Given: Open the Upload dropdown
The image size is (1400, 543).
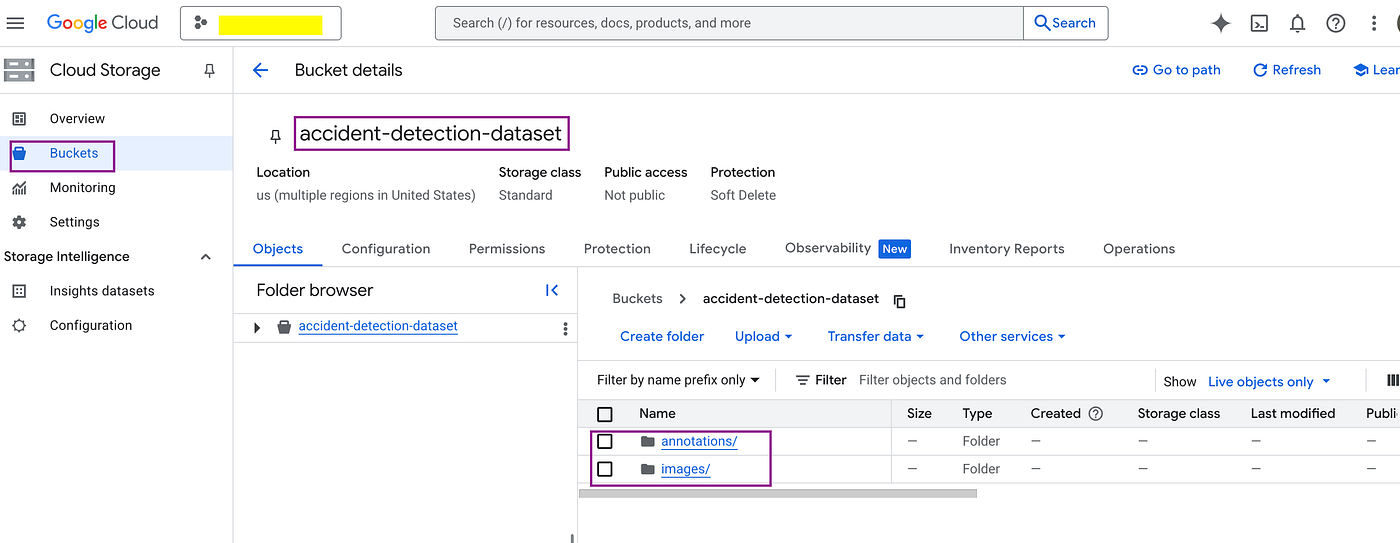Looking at the screenshot, I should pyautogui.click(x=764, y=337).
